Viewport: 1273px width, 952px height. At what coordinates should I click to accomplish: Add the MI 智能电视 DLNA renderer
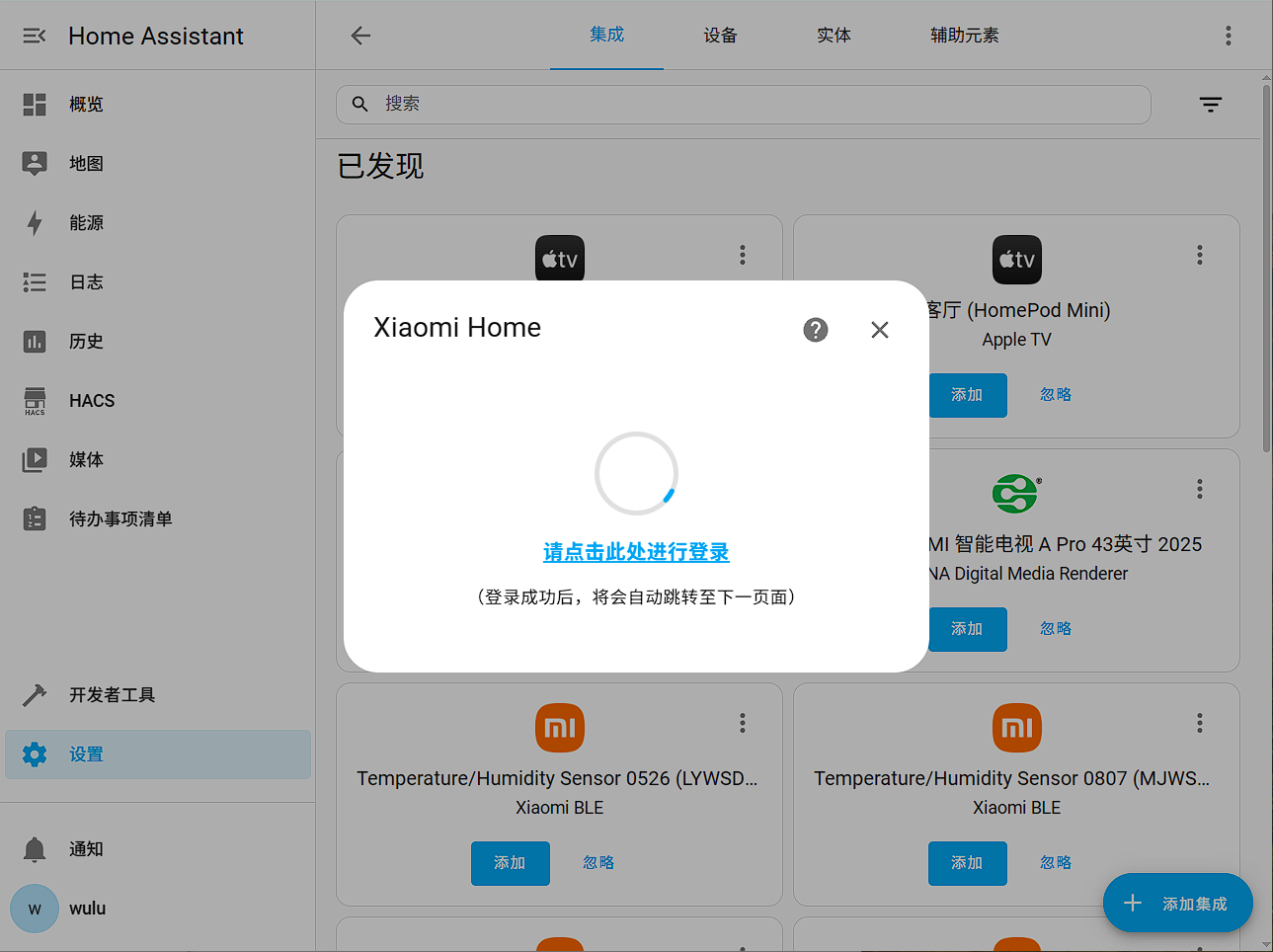click(967, 629)
